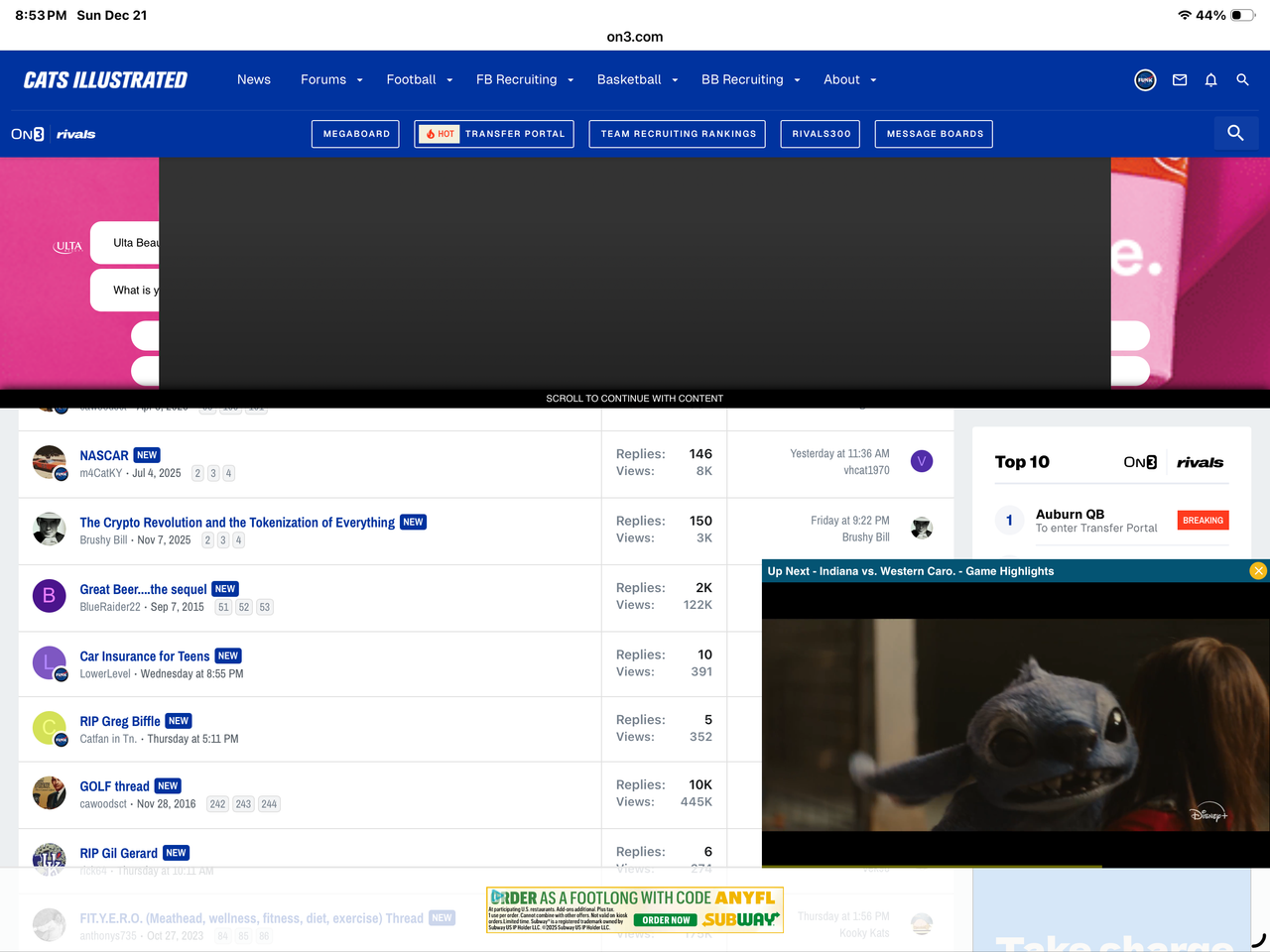Open the About menu item
The width and height of the screenshot is (1270, 952).
pos(841,80)
